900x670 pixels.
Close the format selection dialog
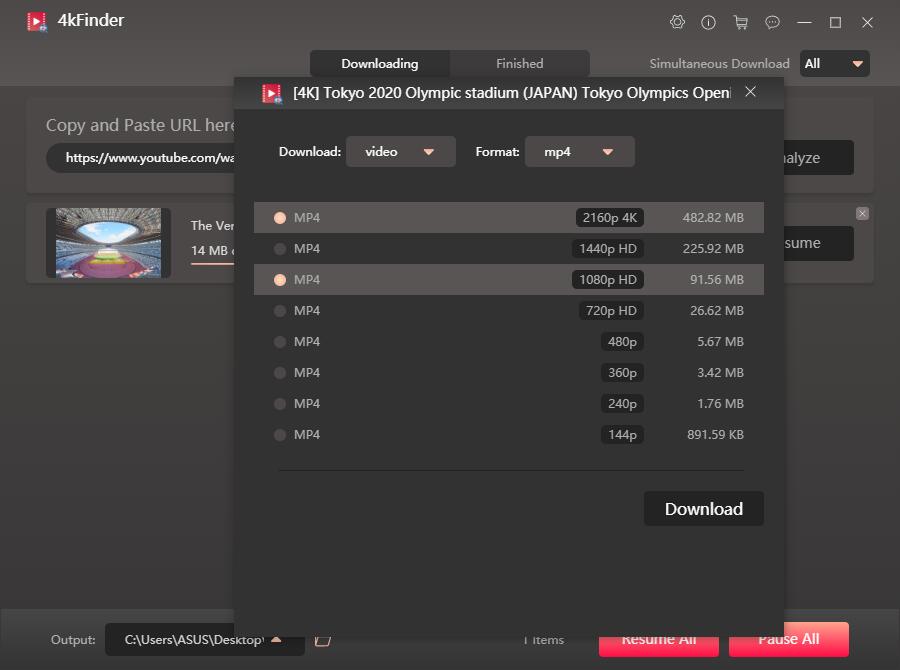(750, 92)
